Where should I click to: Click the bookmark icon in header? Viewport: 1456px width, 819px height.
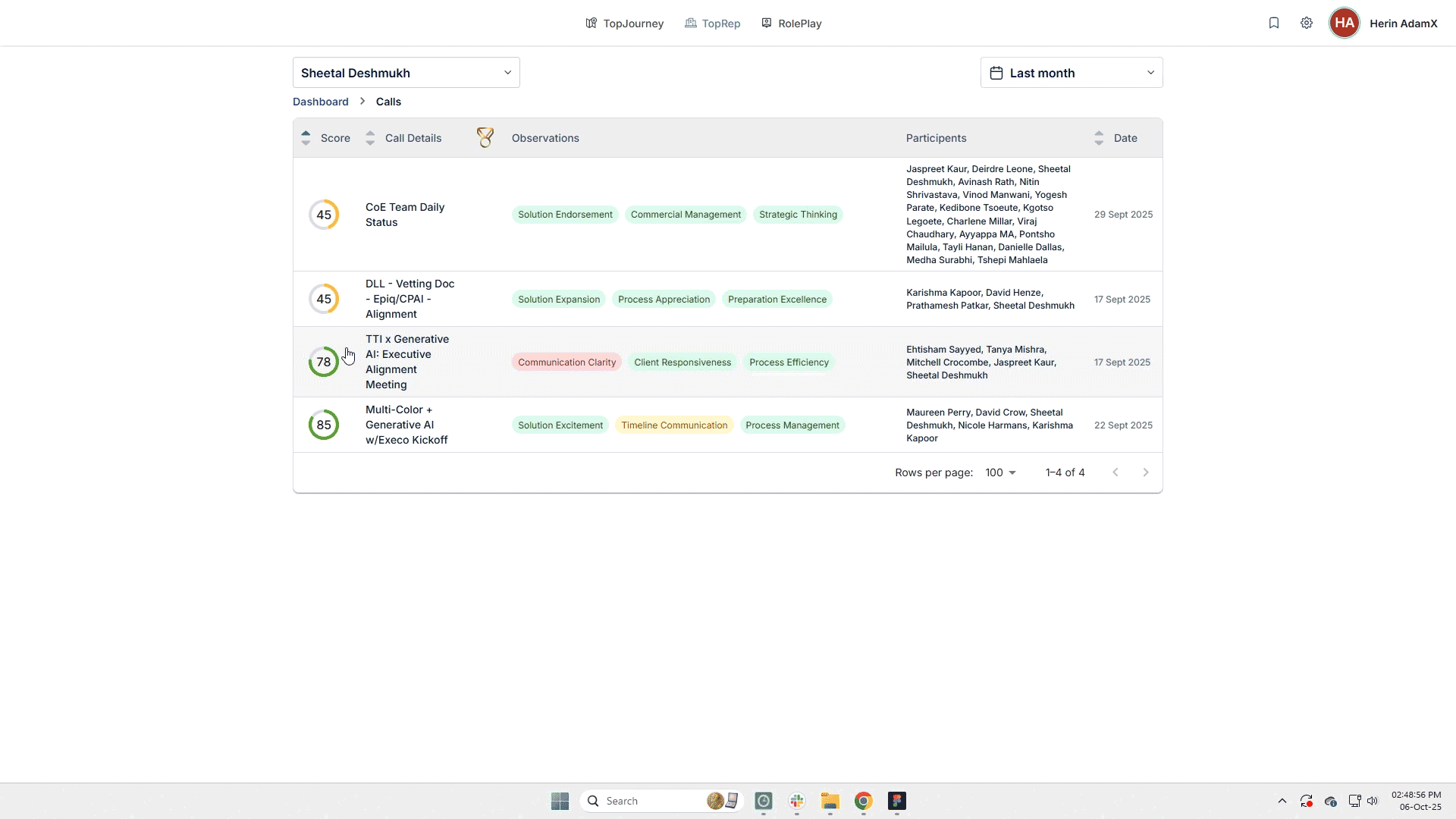coord(1274,23)
